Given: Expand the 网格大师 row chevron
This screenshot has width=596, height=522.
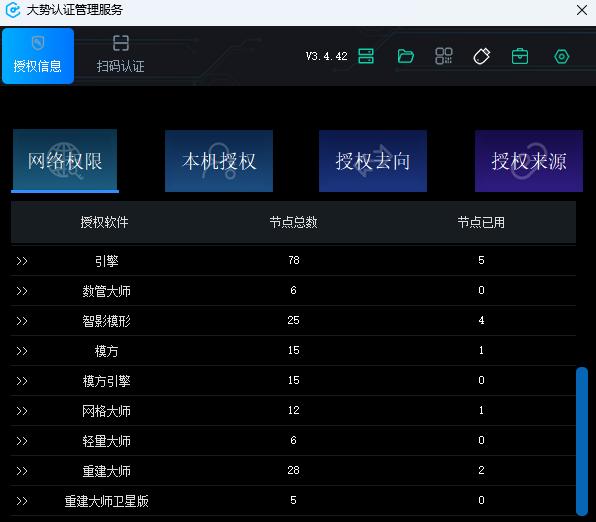Looking at the screenshot, I should (22, 411).
